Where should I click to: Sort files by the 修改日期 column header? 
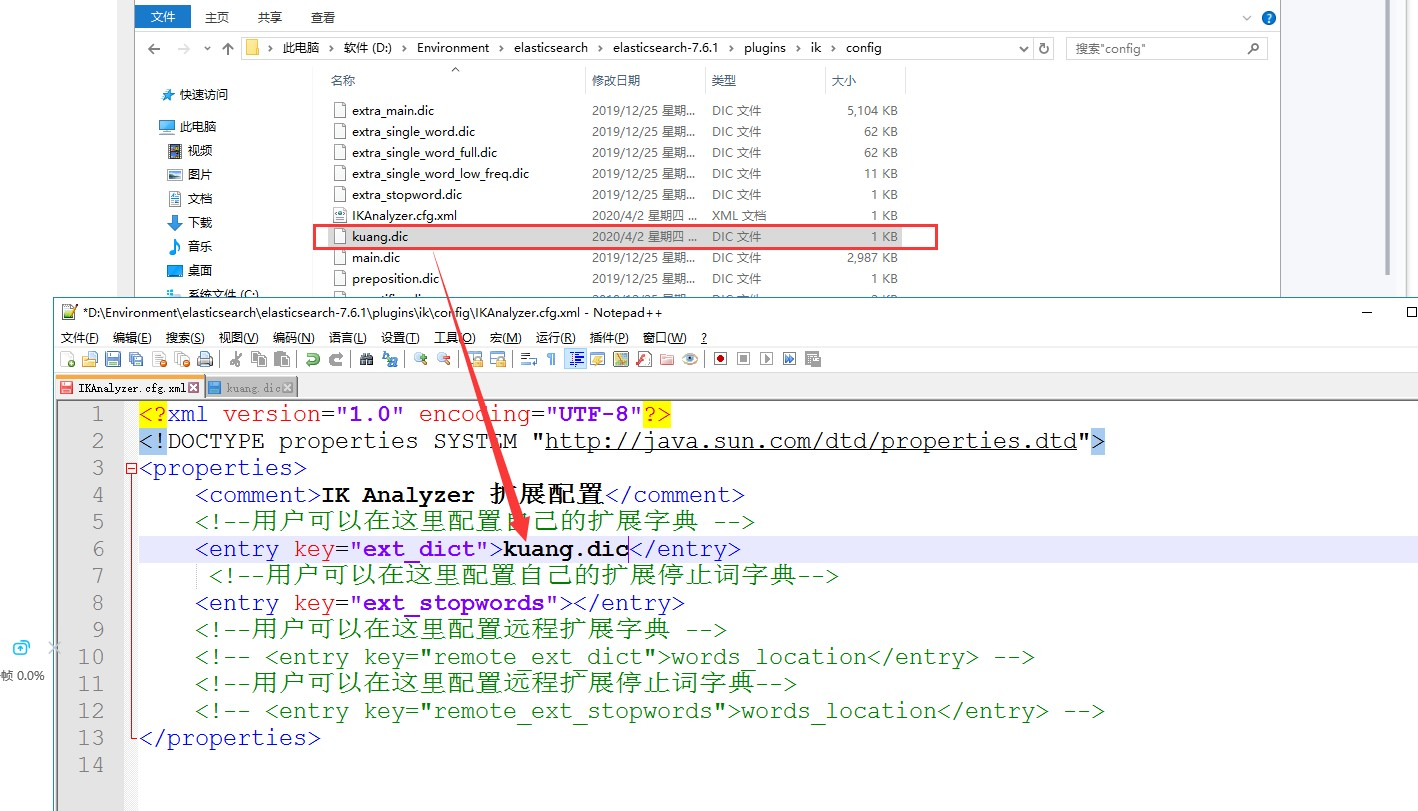coord(616,80)
